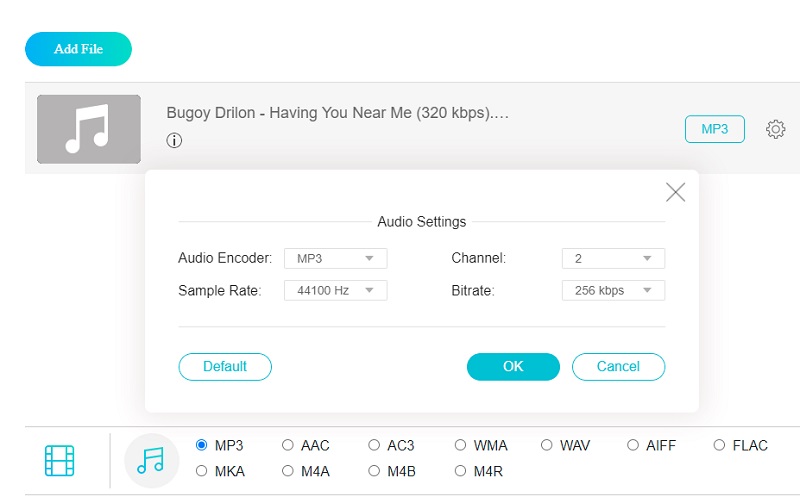Open the Channel dropdown
The image size is (800, 503).
tap(613, 259)
